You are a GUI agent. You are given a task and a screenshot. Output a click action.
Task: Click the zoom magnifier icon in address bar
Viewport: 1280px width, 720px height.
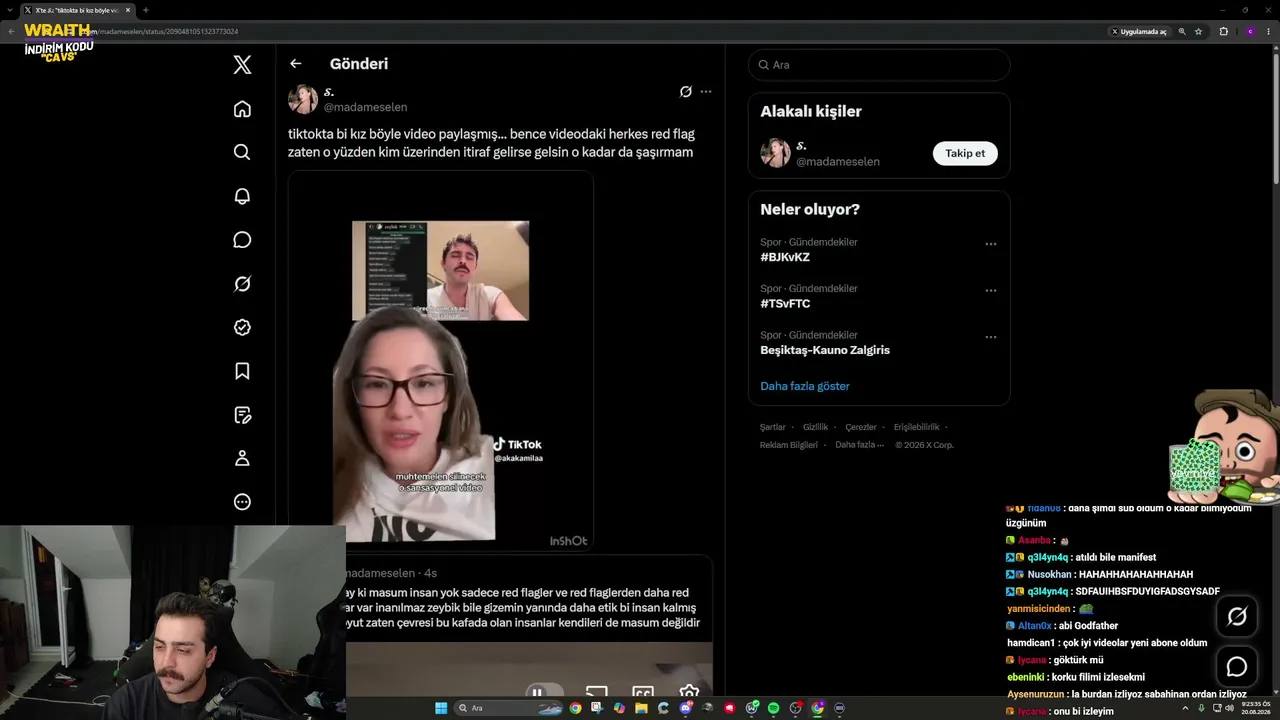1182,31
